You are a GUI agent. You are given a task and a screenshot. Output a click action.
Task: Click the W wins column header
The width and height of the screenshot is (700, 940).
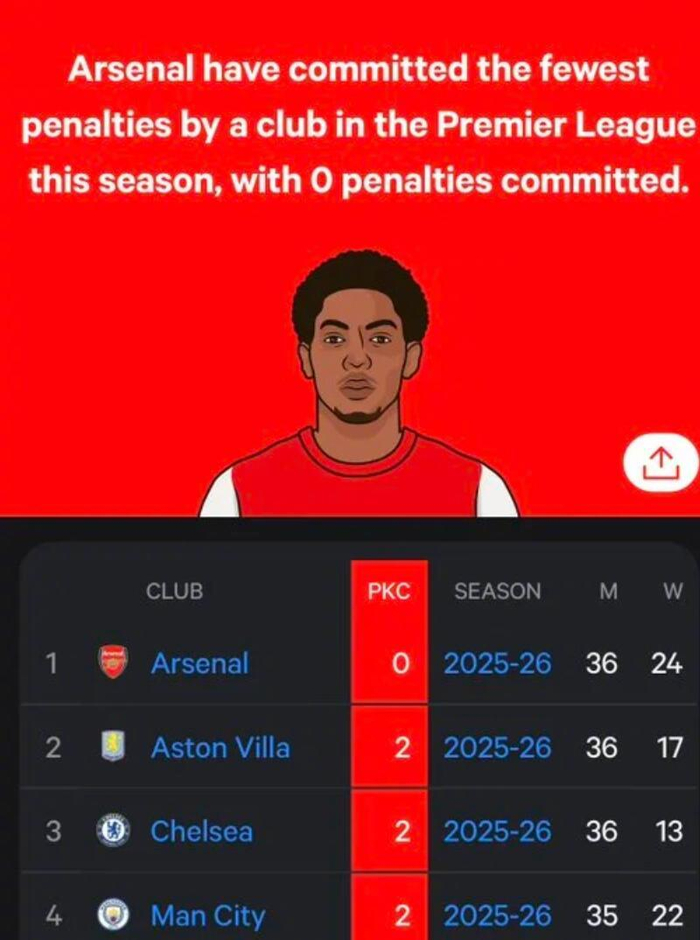(672, 592)
